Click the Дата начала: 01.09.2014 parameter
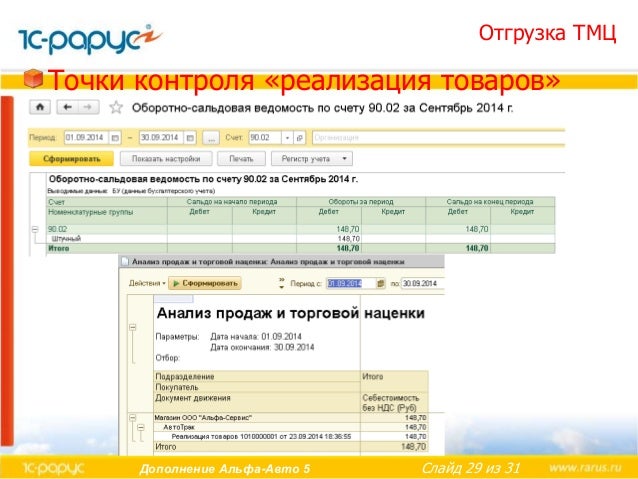Screen dimensions: 638x479 (x=256, y=337)
